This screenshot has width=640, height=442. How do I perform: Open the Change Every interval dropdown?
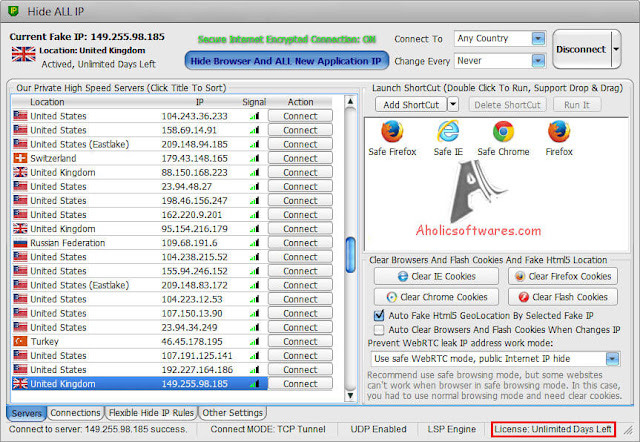pos(538,61)
